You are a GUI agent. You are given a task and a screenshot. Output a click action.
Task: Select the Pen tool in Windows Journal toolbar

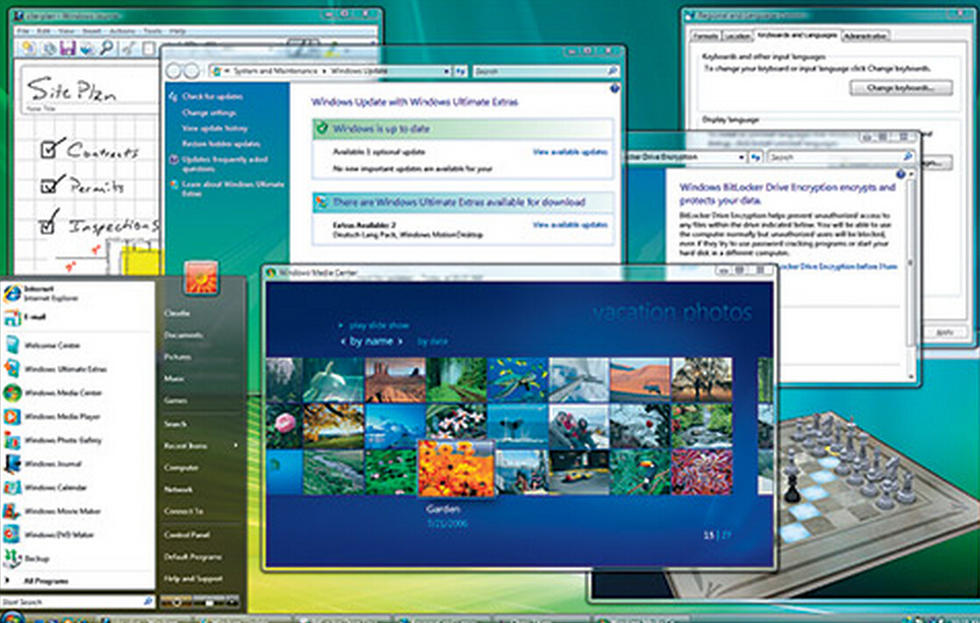point(128,48)
